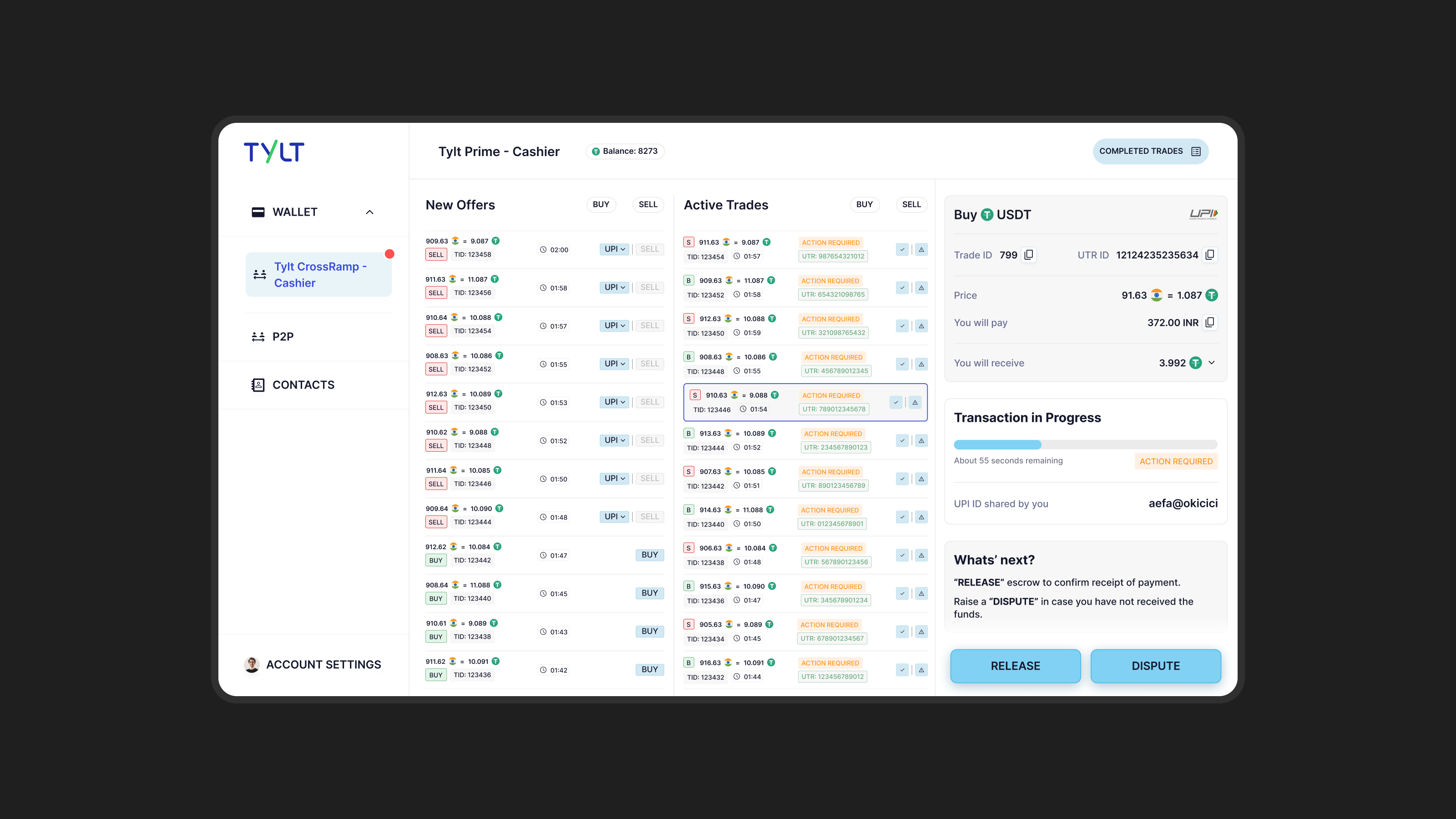Copy the UTR ID number
This screenshot has width=1456, height=819.
coord(1209,255)
